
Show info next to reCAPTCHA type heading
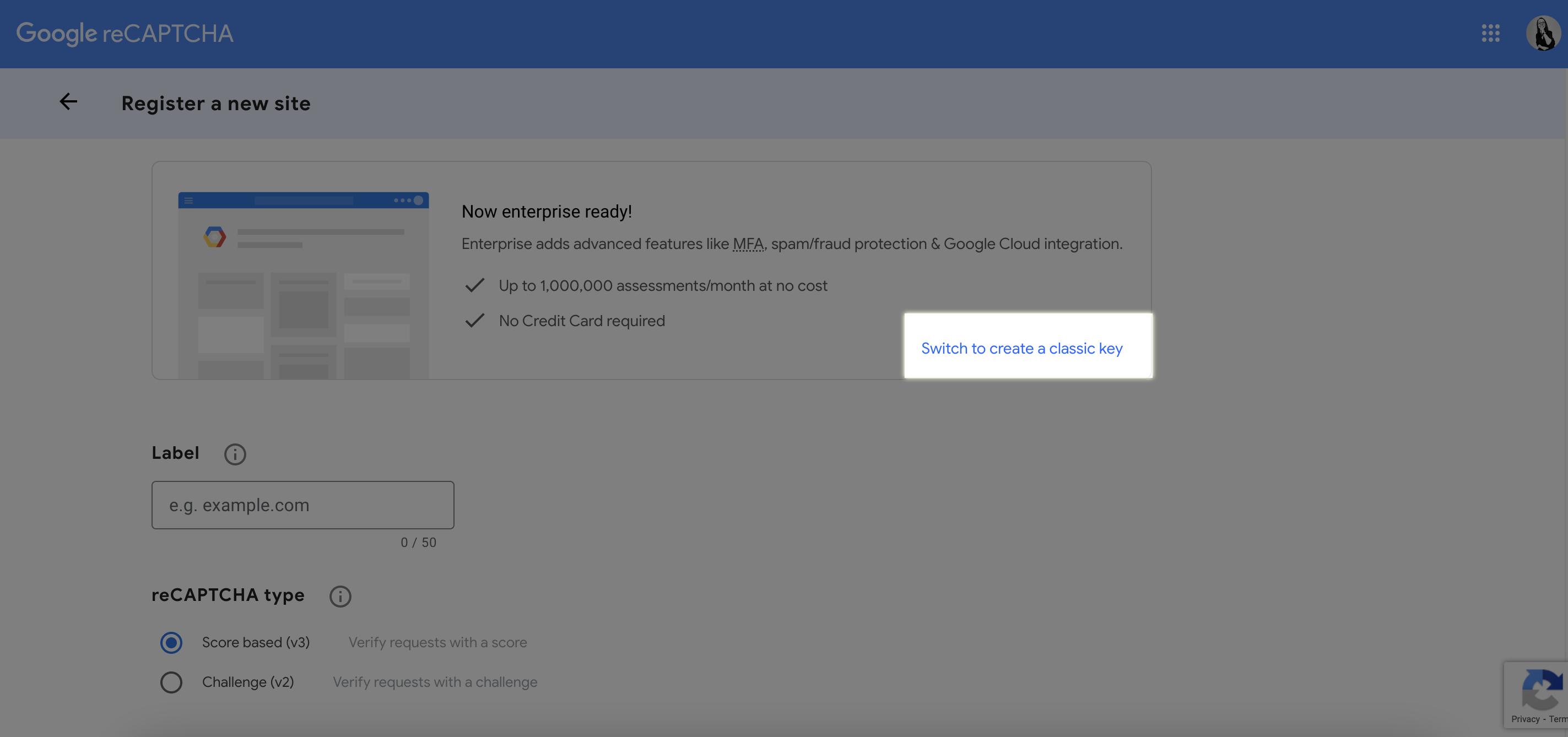tap(340, 597)
